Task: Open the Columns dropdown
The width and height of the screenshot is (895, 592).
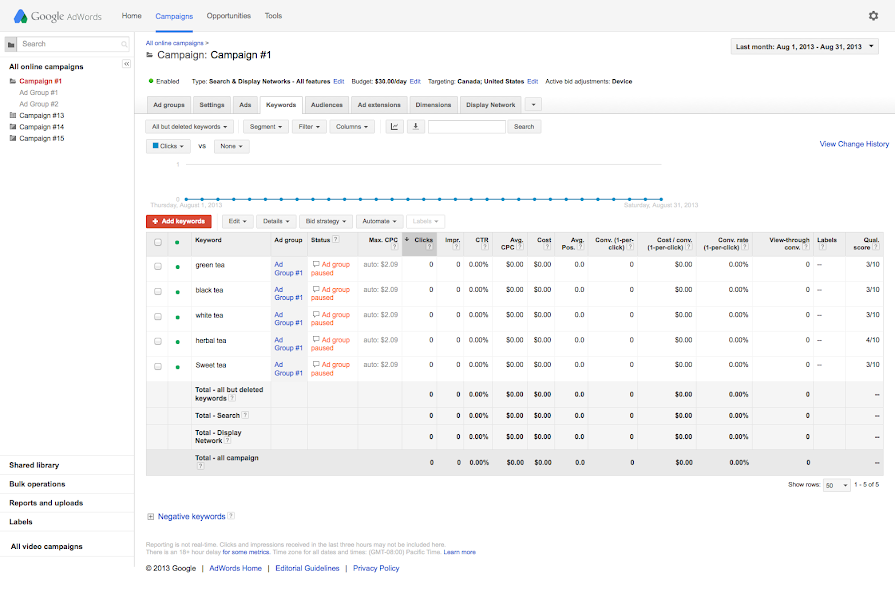Action: click(x=352, y=127)
